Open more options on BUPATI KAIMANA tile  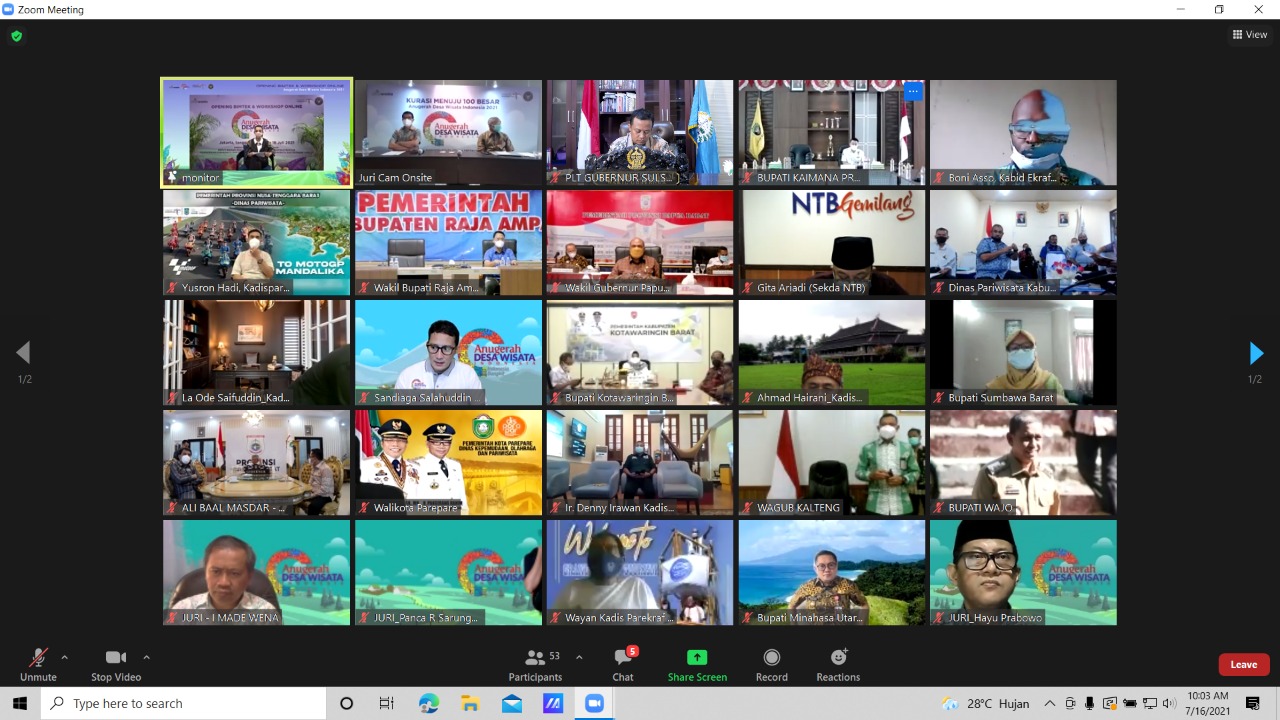[x=912, y=91]
